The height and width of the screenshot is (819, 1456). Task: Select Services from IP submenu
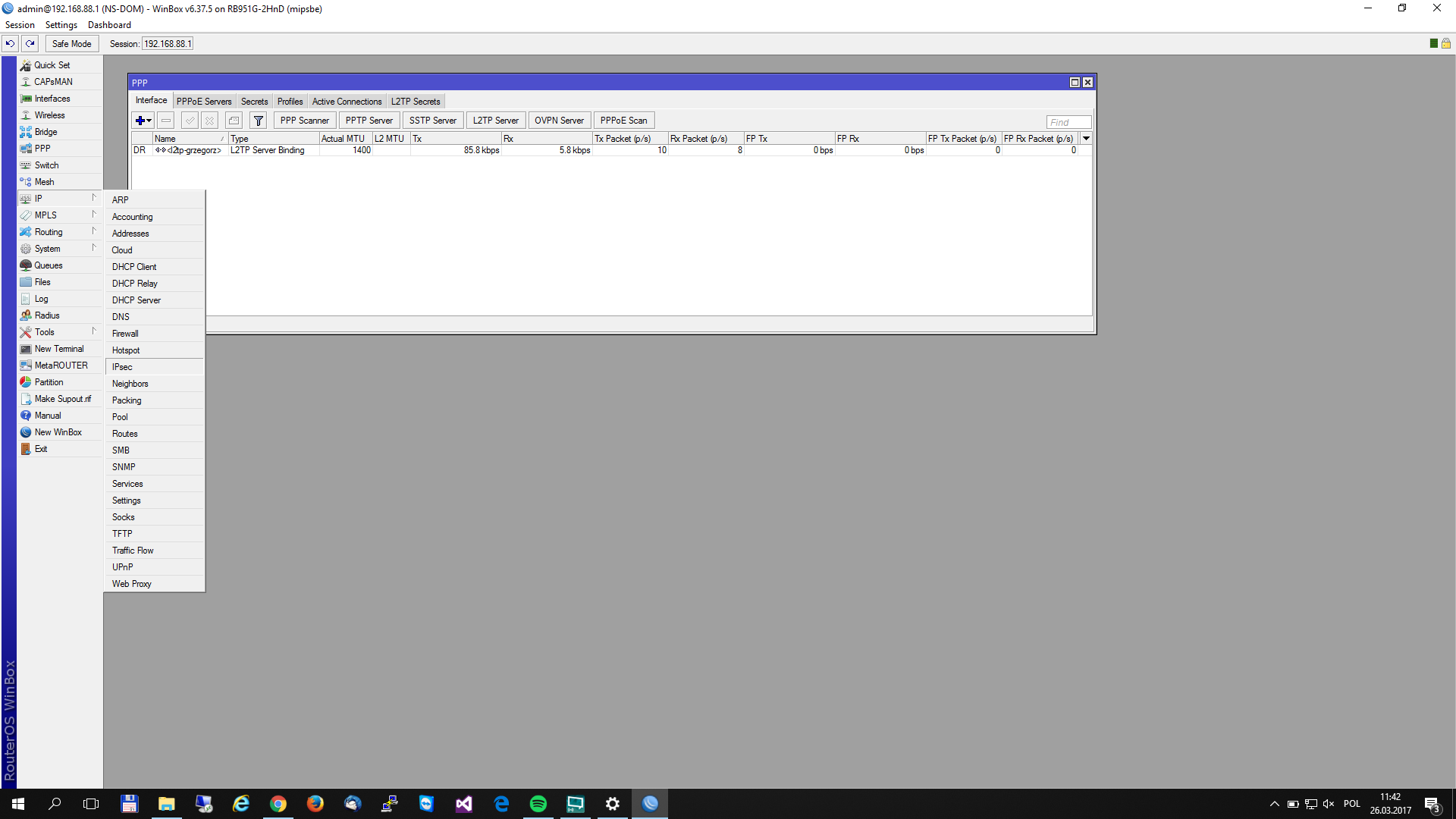click(x=155, y=484)
